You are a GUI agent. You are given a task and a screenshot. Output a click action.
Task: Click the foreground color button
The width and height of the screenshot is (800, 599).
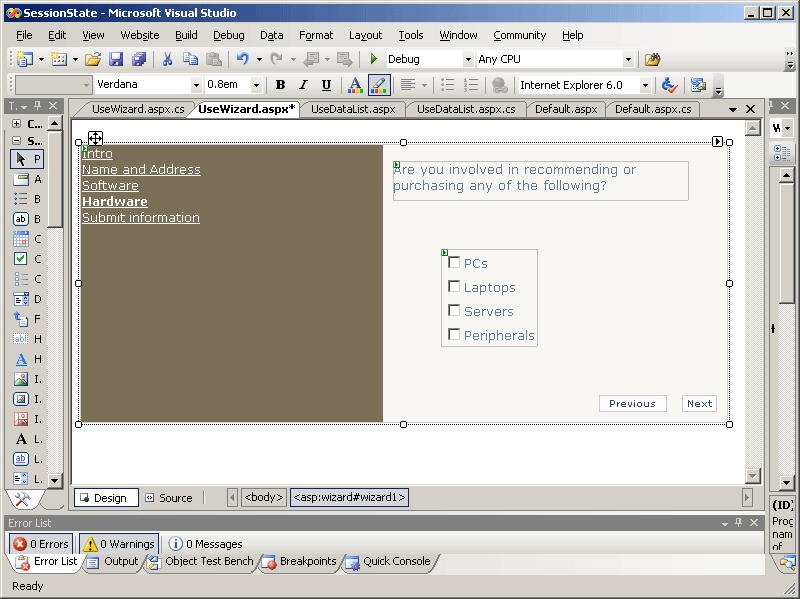(354, 86)
